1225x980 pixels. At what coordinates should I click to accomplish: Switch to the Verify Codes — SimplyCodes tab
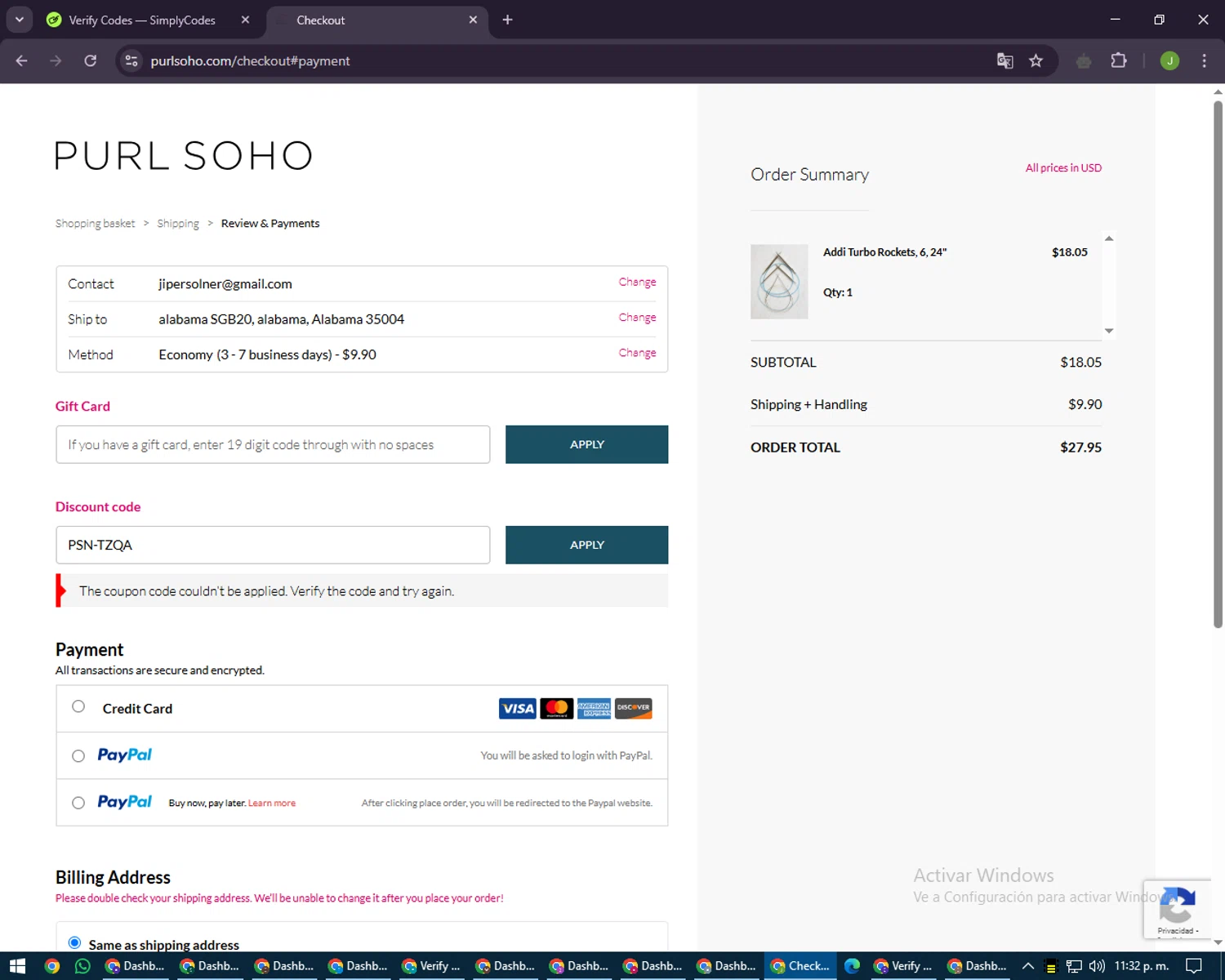click(x=140, y=20)
